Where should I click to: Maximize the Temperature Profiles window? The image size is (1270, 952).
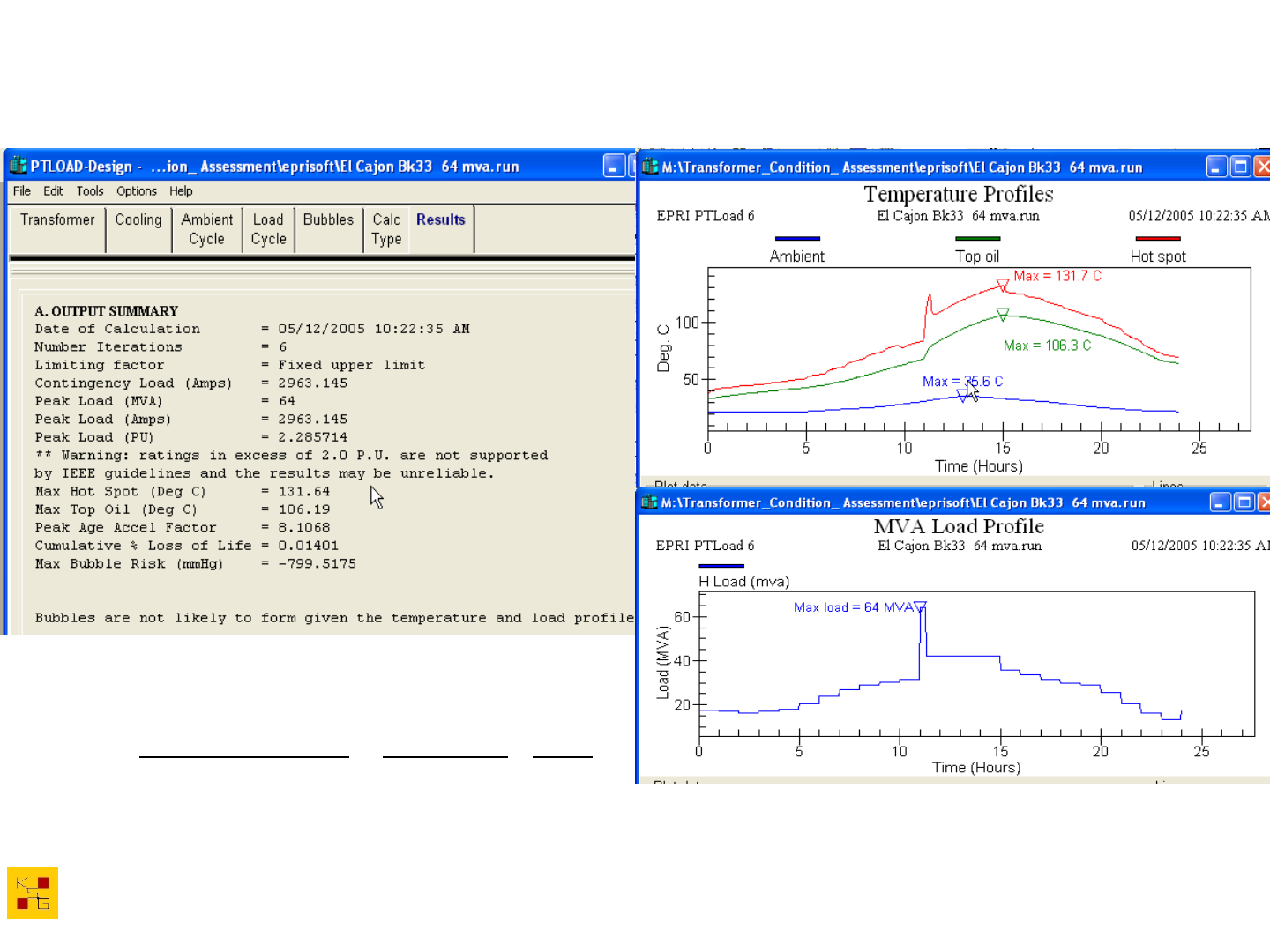pos(1240,167)
